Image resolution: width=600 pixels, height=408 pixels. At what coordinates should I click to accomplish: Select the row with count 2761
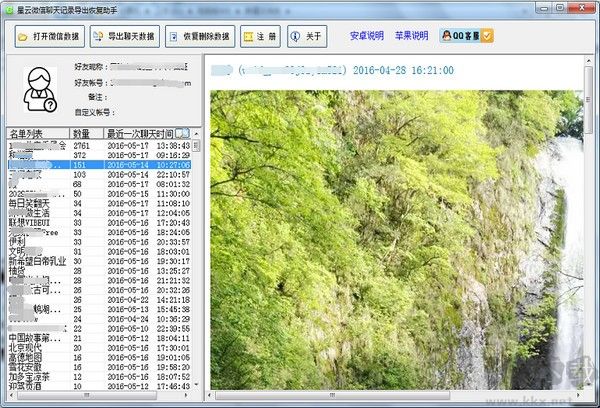click(99, 146)
